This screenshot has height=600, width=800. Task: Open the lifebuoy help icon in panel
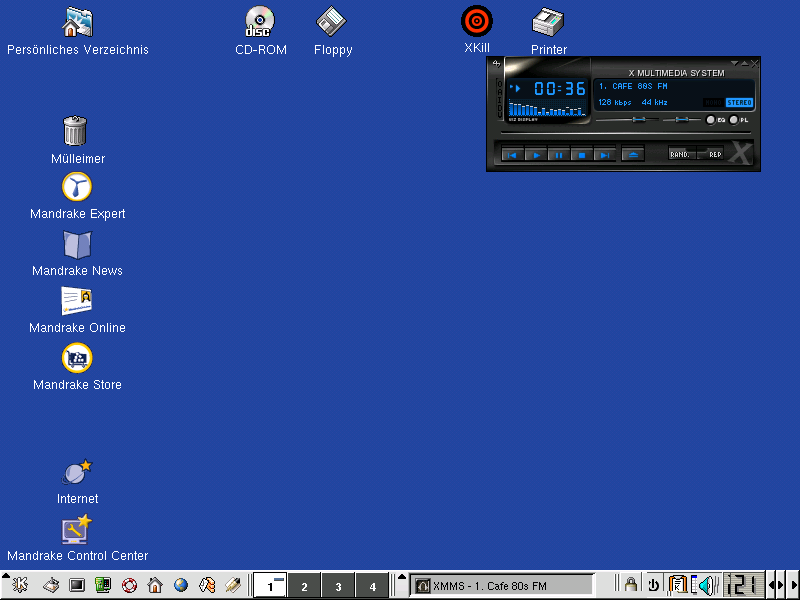(x=129, y=585)
